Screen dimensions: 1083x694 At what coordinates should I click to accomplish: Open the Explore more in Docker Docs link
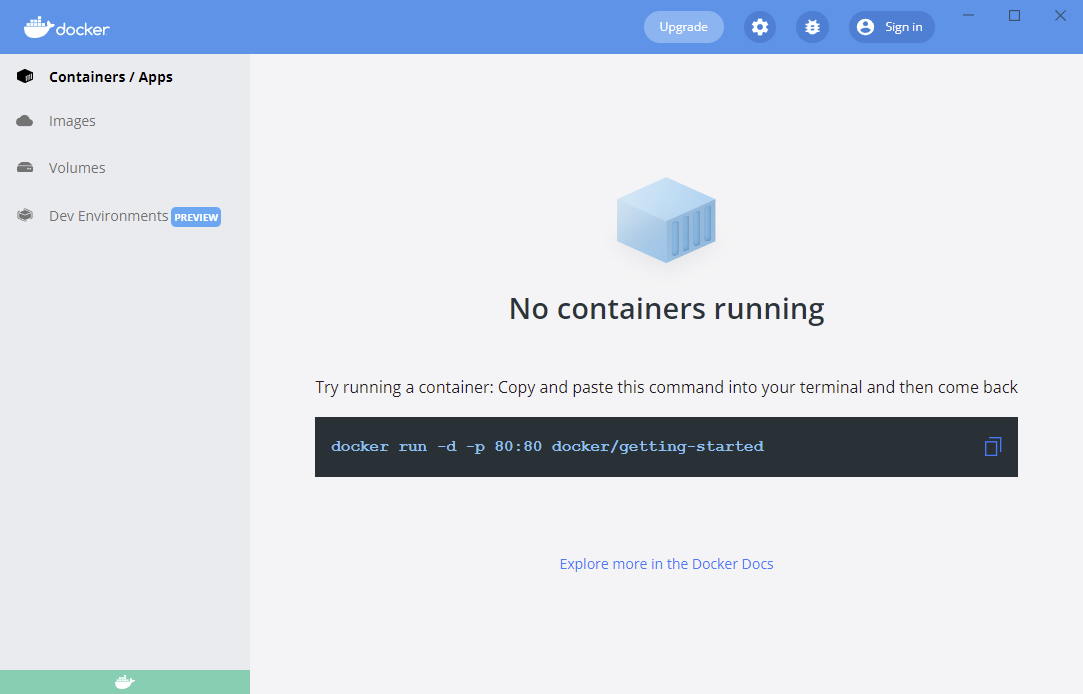point(666,564)
